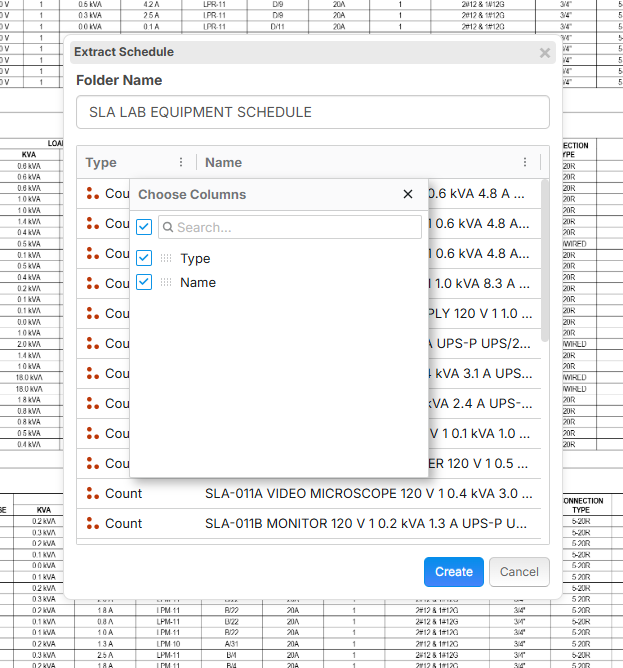Click the schedule list vertical scrollbar
Image resolution: width=623 pixels, height=668 pixels.
(x=544, y=260)
